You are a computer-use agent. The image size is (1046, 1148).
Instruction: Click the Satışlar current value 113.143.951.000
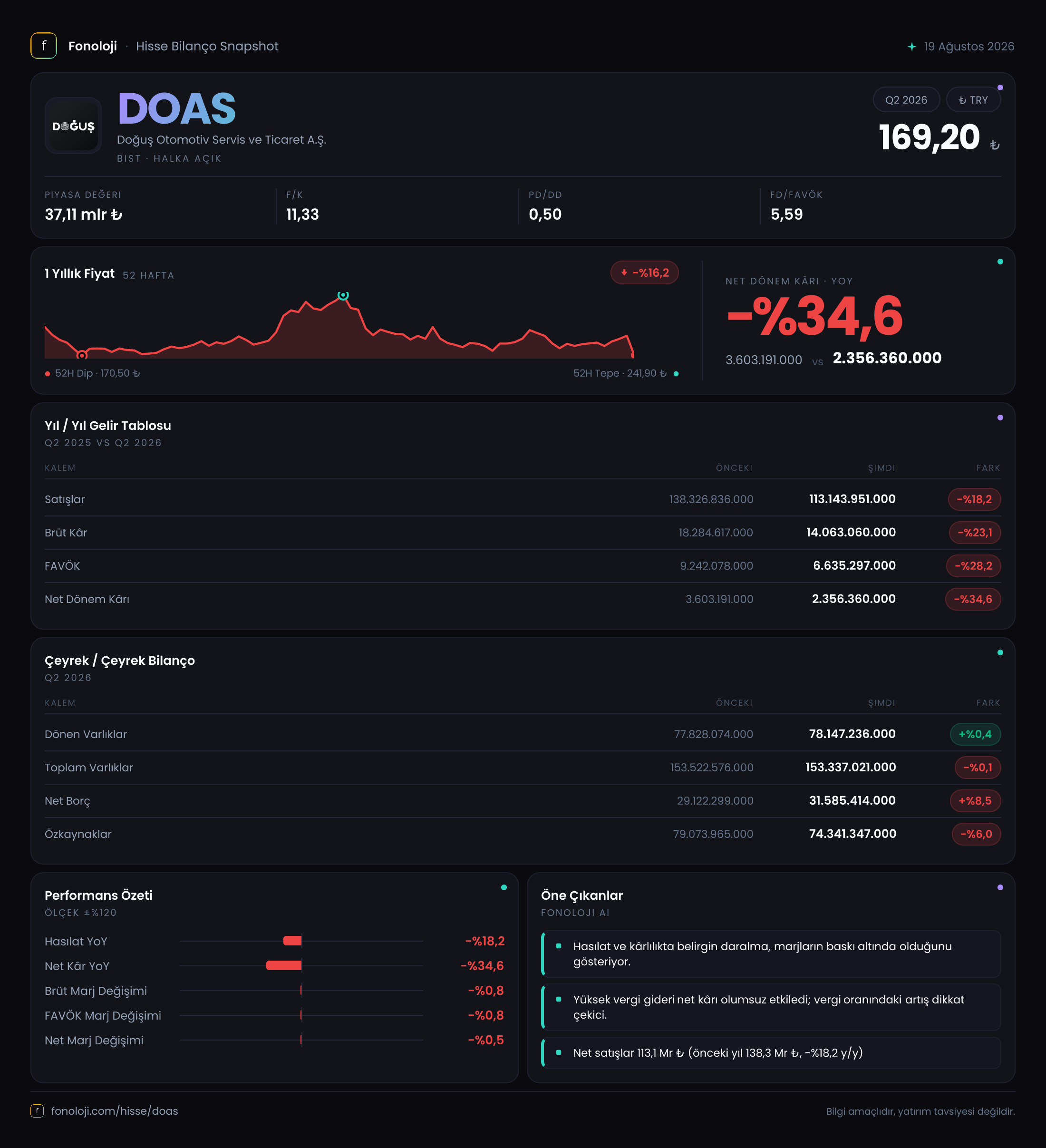pyautogui.click(x=852, y=499)
